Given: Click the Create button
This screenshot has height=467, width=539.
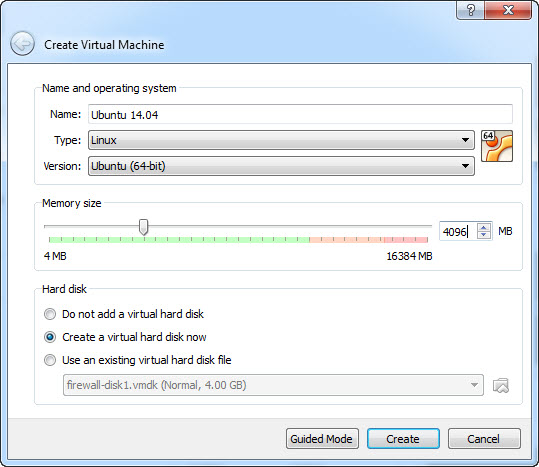Looking at the screenshot, I should coord(403,439).
